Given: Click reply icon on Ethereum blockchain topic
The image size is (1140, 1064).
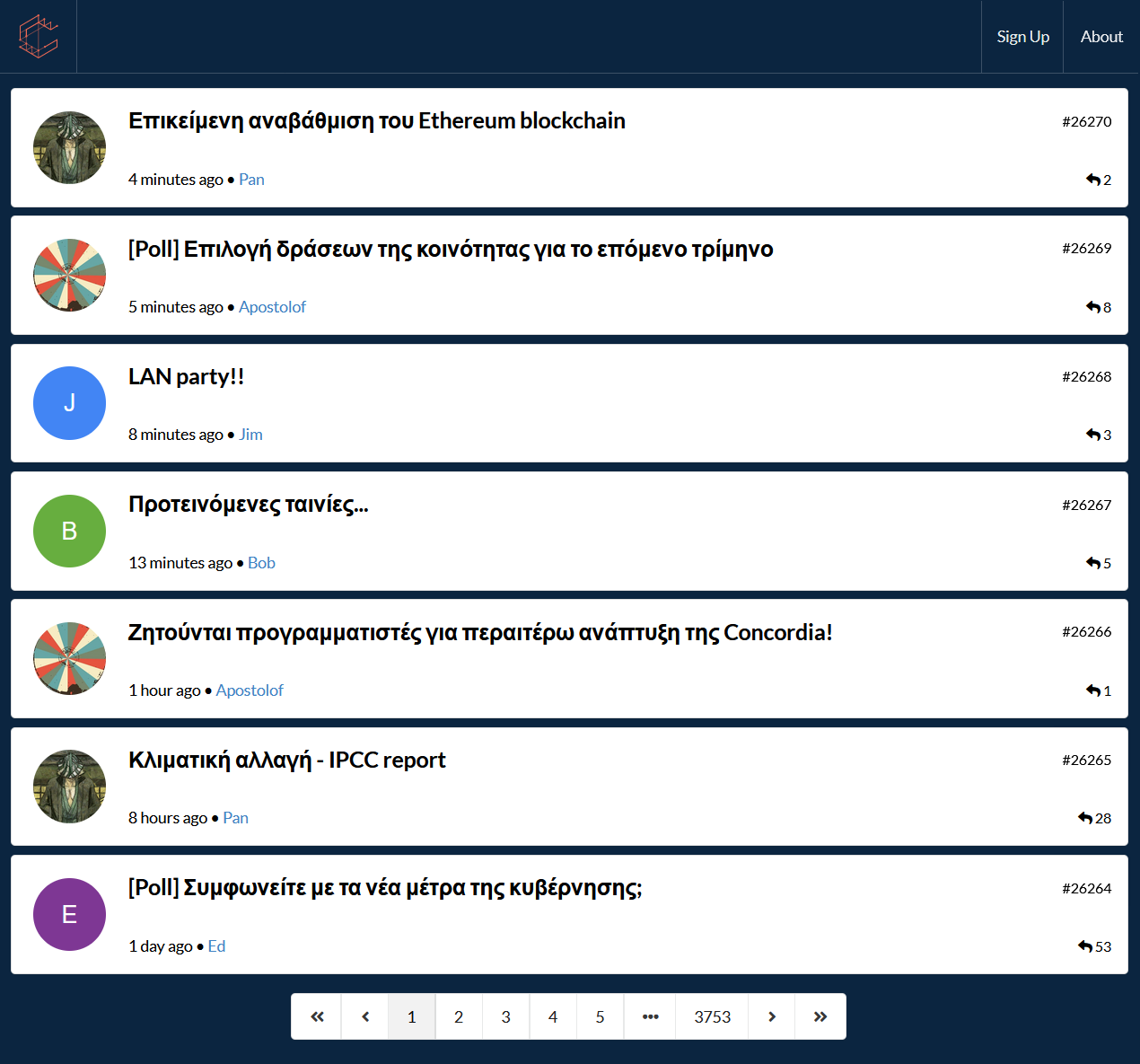Looking at the screenshot, I should (x=1092, y=180).
